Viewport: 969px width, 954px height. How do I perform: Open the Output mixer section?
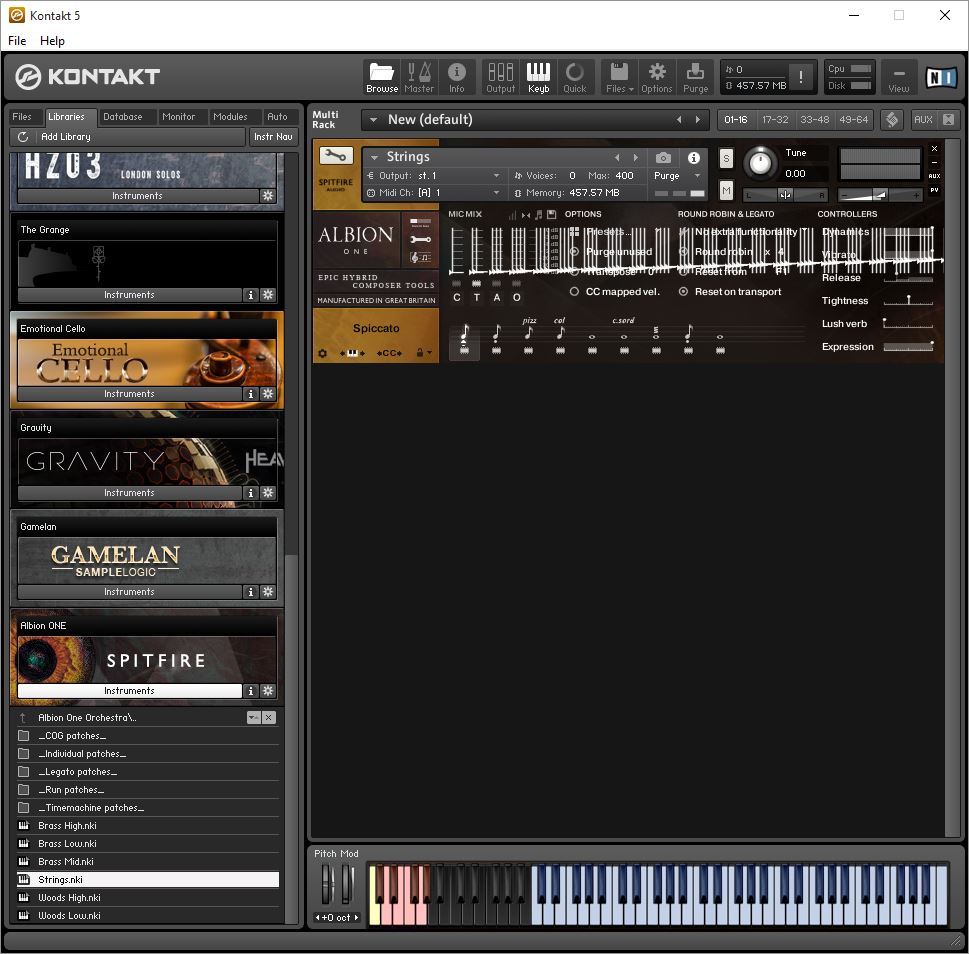(x=501, y=77)
